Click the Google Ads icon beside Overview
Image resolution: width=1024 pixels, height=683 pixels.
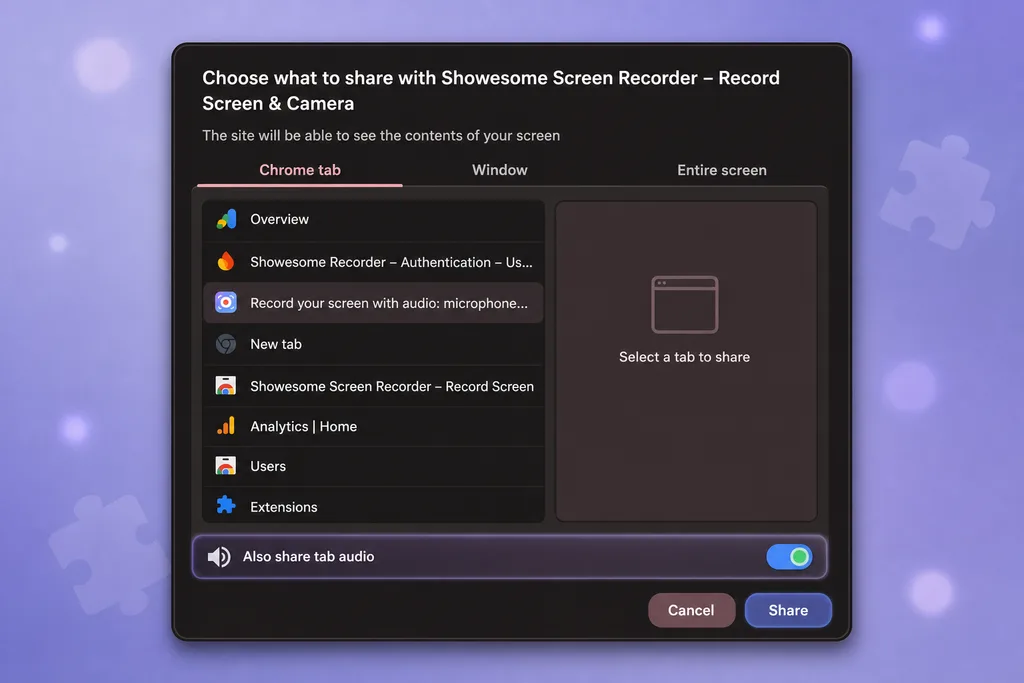coord(226,219)
